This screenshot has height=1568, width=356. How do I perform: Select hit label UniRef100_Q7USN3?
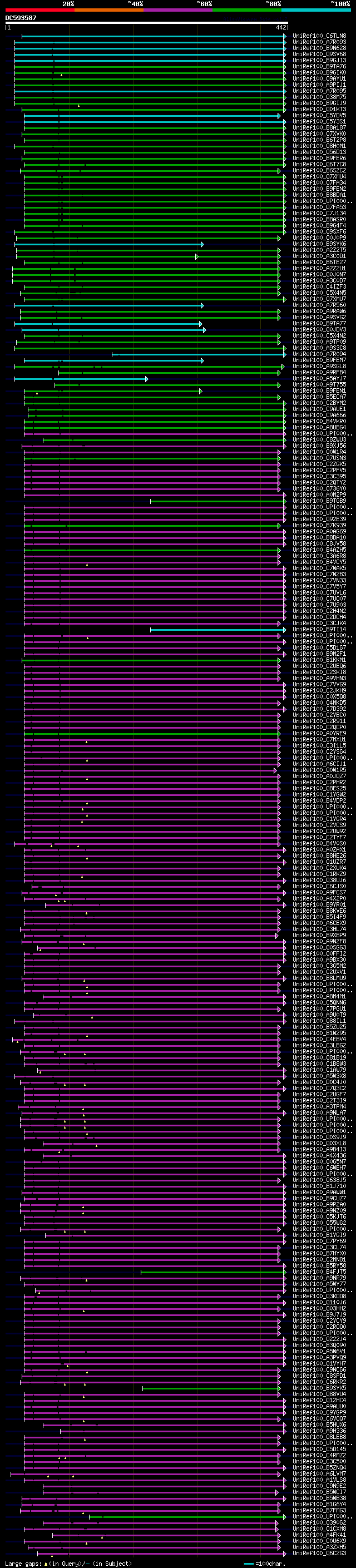click(x=319, y=458)
